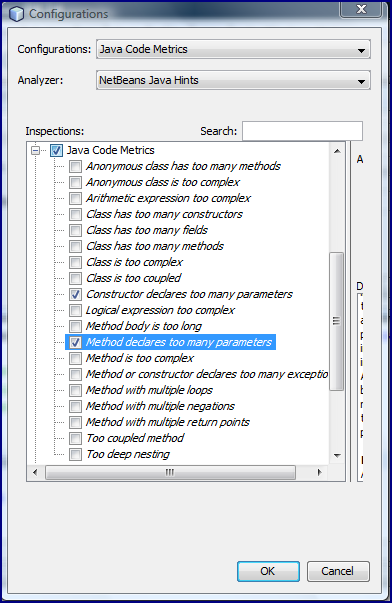Check Method body is too long
392x603 pixels.
click(75, 326)
